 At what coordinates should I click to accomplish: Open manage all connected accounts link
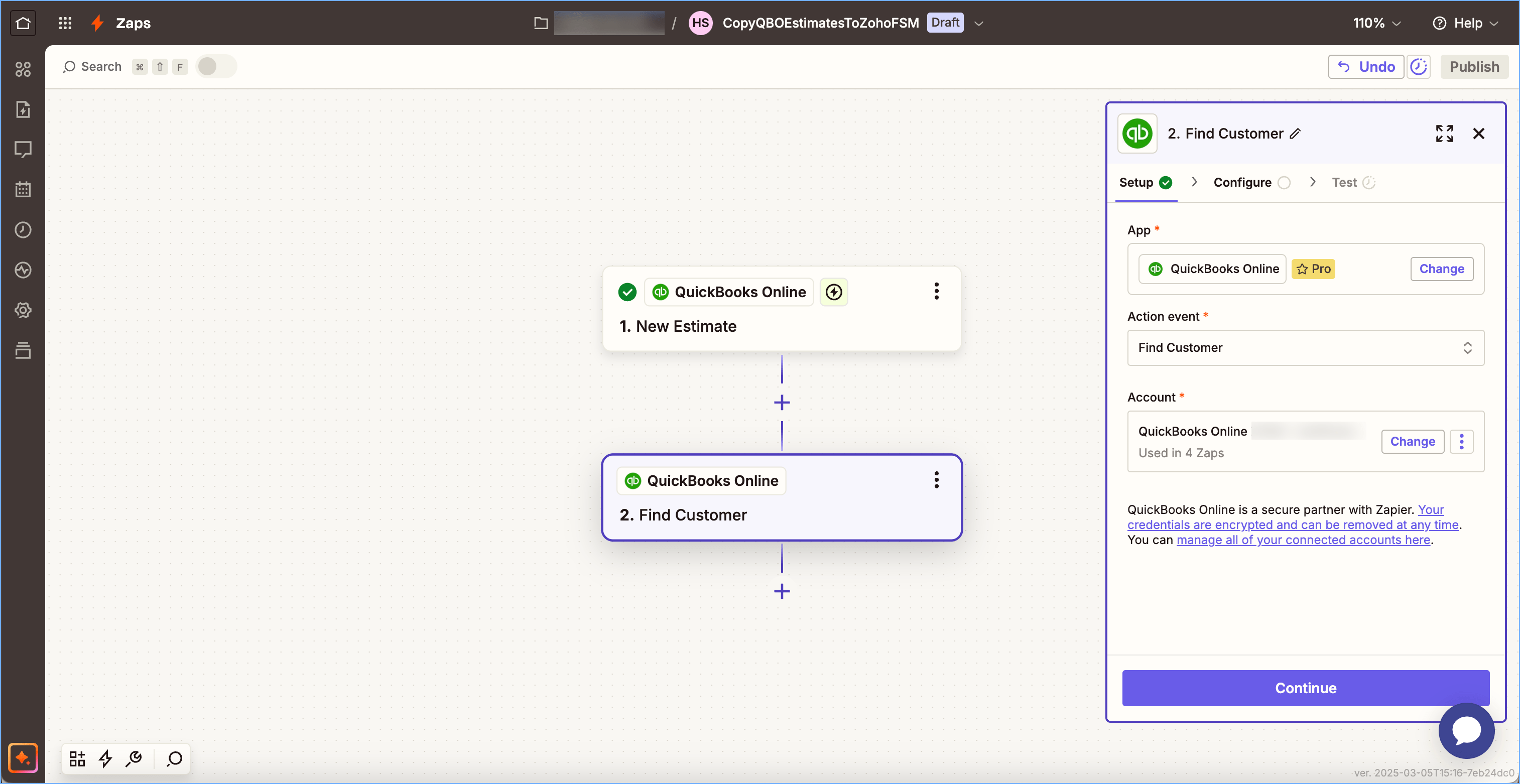[x=1303, y=540]
